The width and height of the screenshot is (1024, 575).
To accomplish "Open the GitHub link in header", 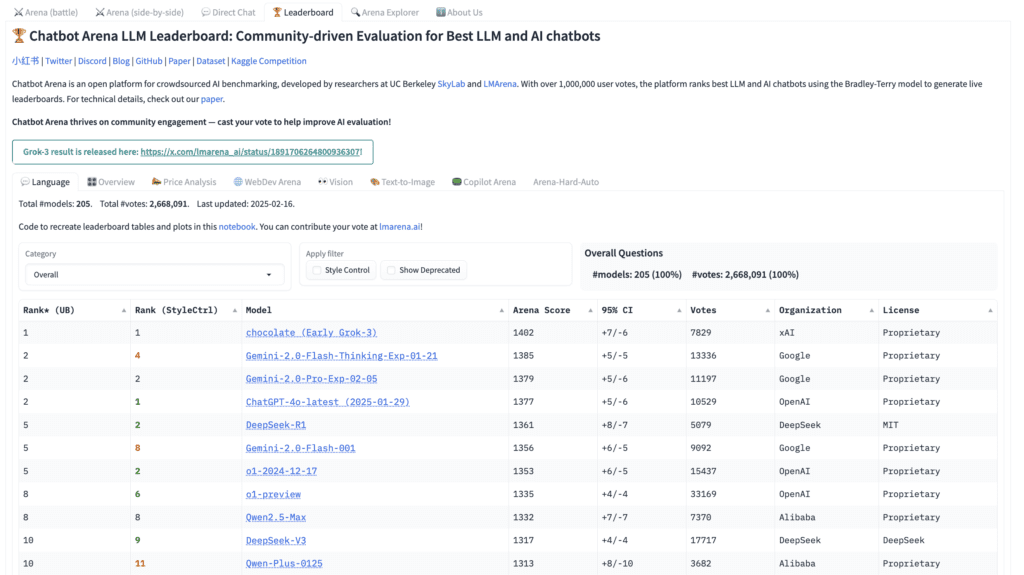I will click(149, 61).
